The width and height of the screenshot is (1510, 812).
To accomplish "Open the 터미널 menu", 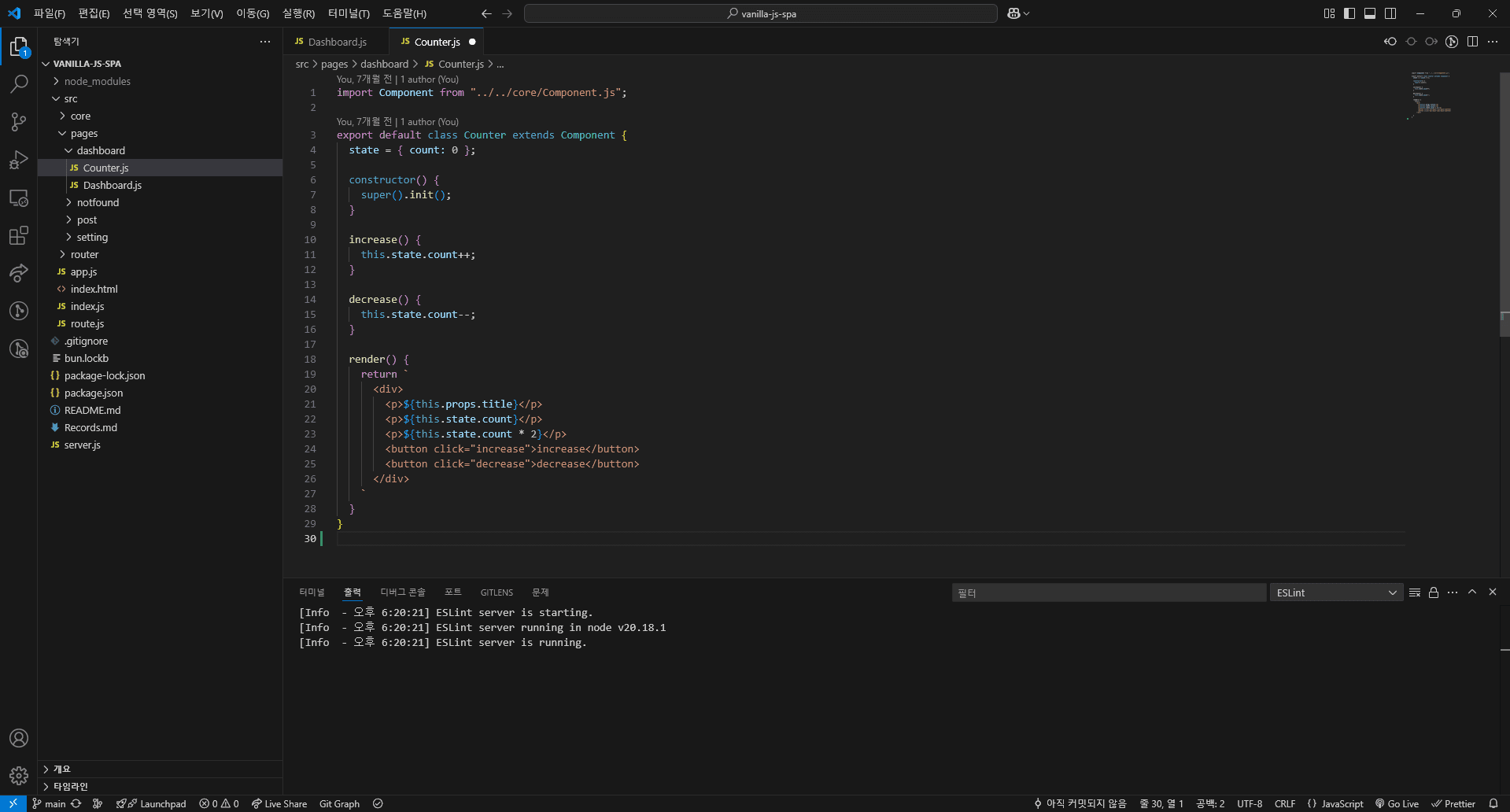I will (x=349, y=13).
